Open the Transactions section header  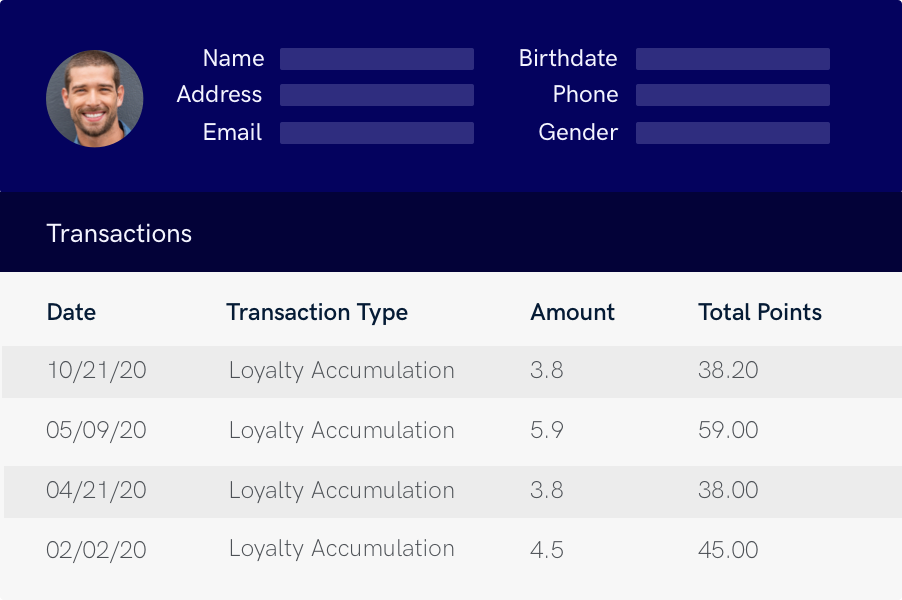119,234
